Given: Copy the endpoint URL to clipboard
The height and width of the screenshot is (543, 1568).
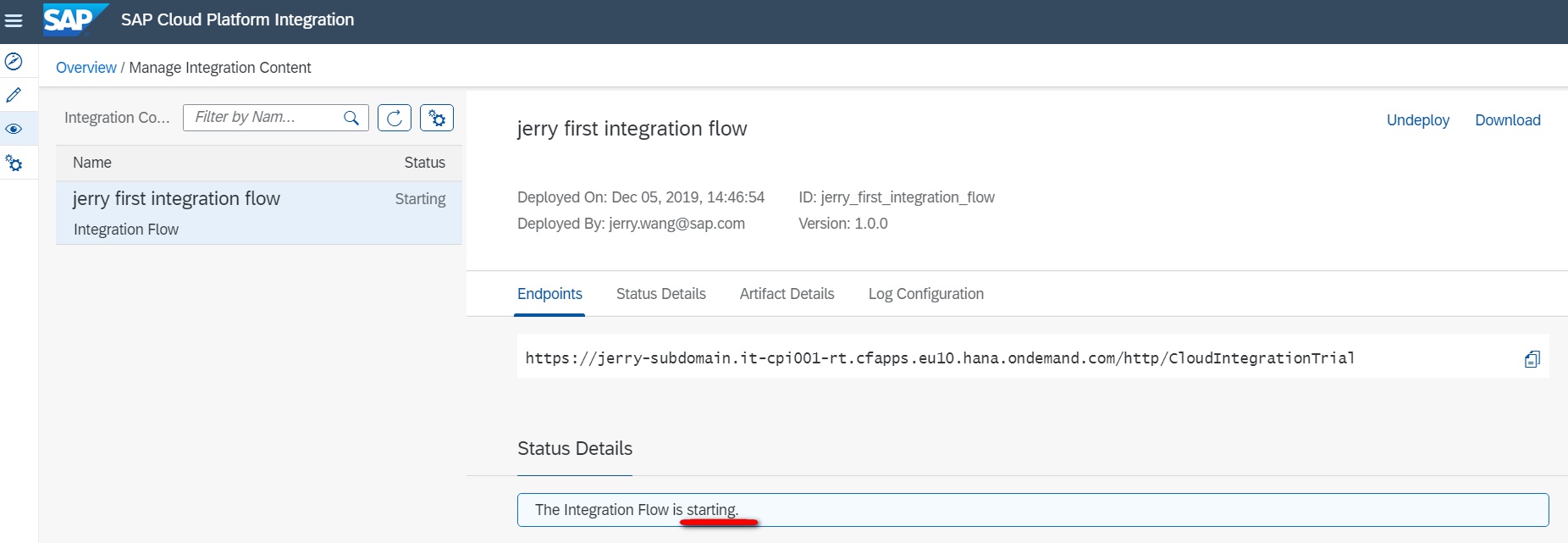Looking at the screenshot, I should [1532, 359].
